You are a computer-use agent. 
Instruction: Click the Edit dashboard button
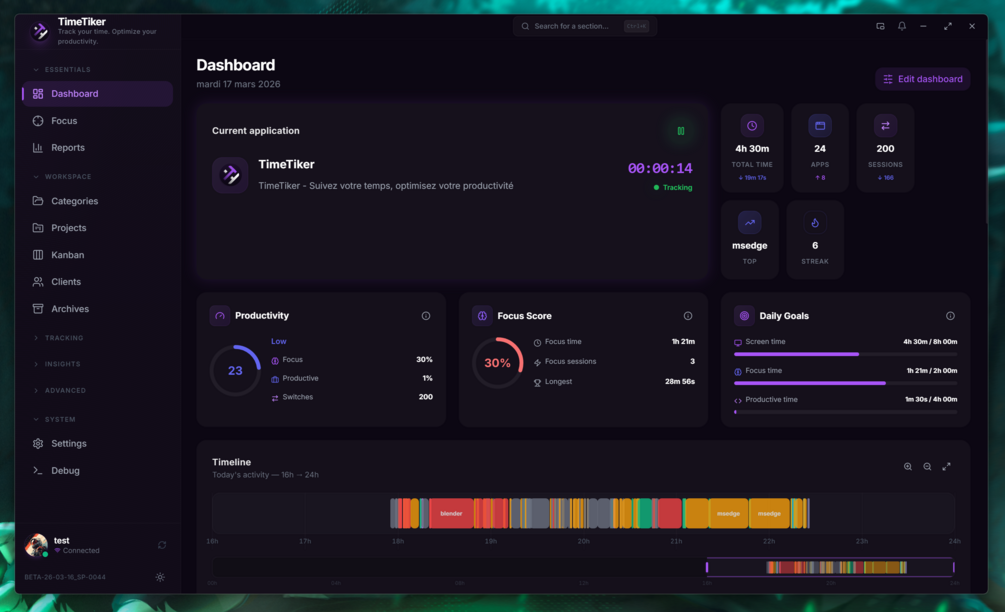(921, 78)
